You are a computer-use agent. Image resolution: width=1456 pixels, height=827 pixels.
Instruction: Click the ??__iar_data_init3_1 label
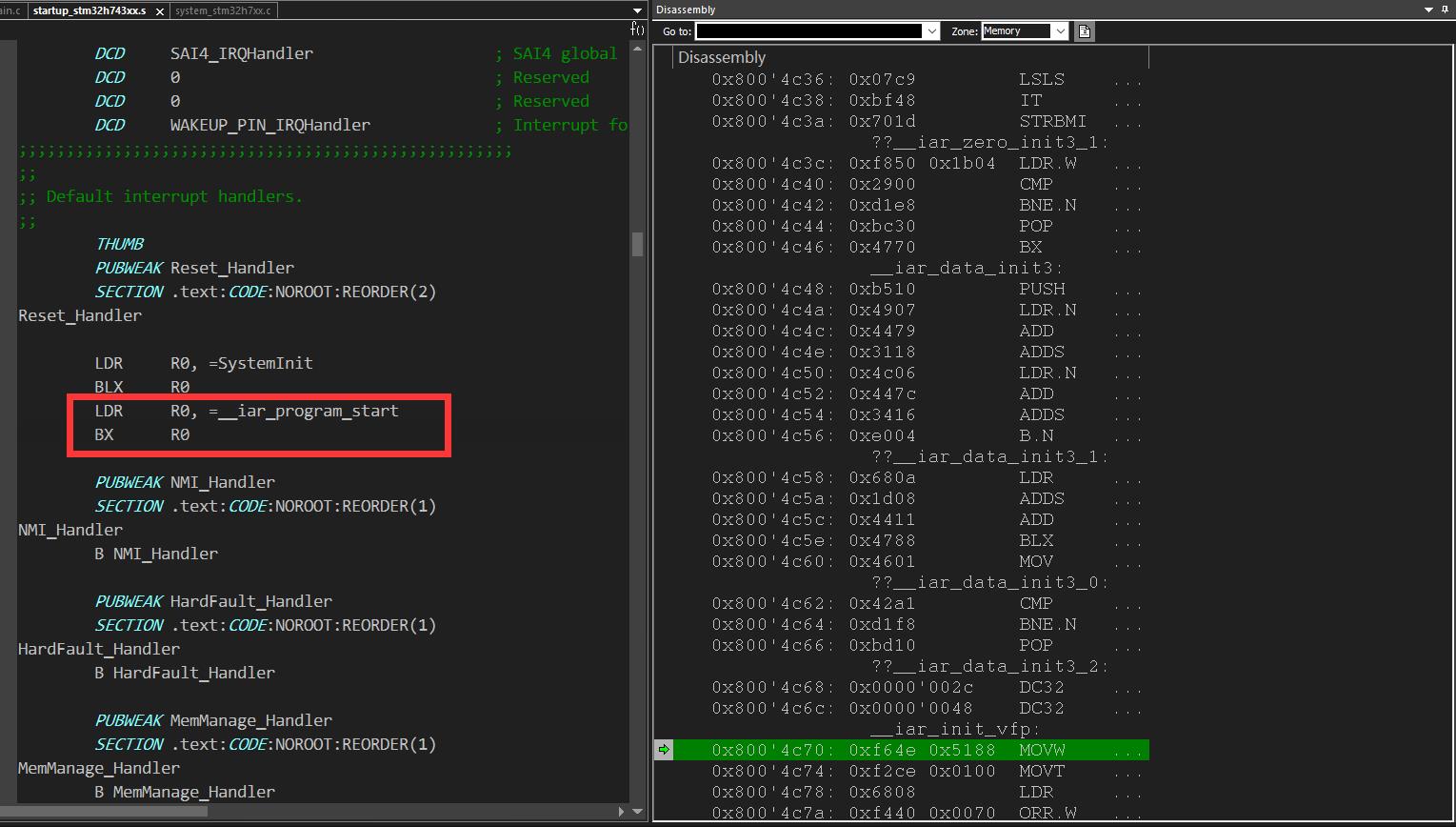(990, 456)
